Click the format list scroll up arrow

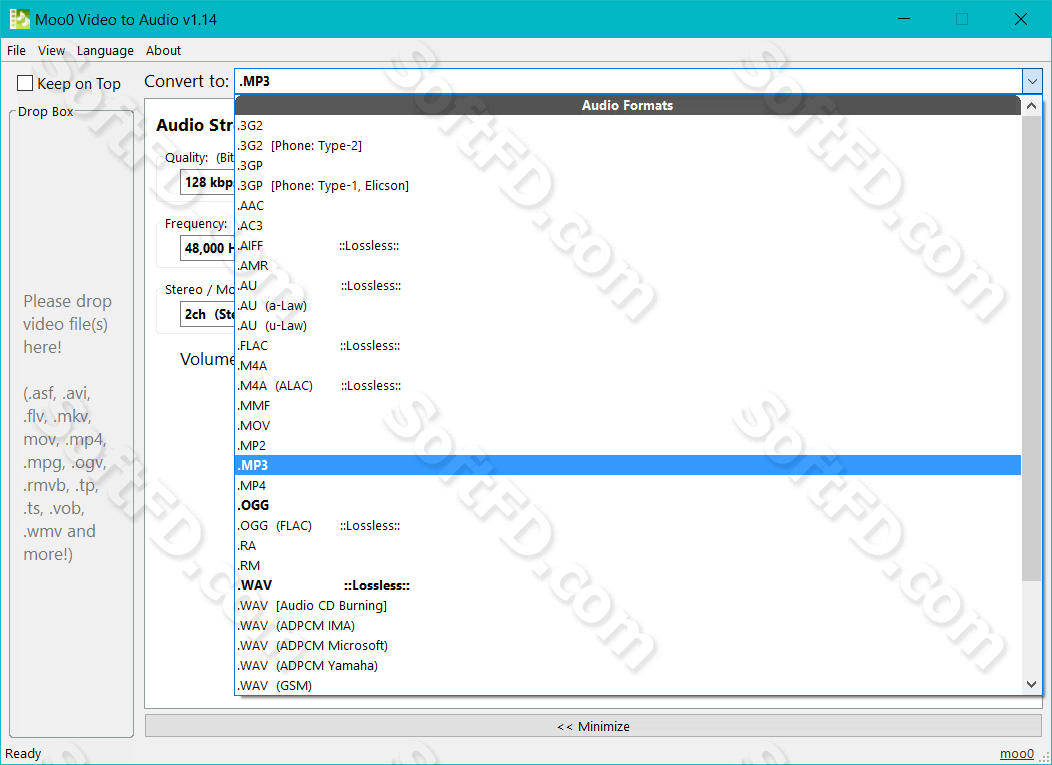coord(1032,105)
